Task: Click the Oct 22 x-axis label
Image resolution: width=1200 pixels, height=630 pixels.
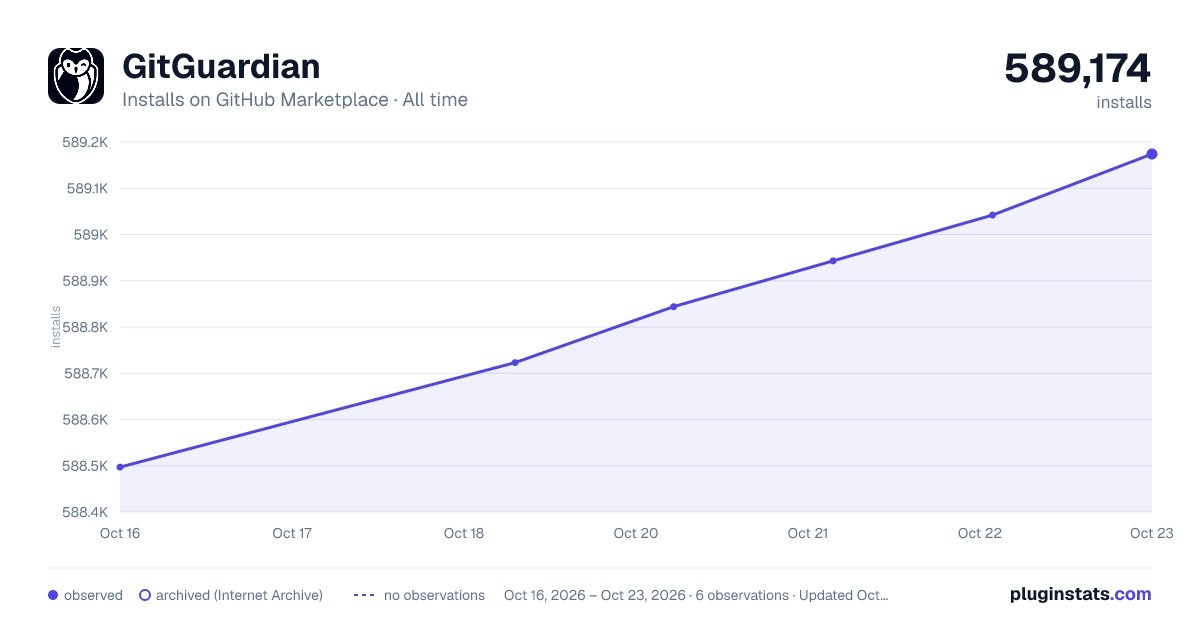Action: [x=980, y=533]
